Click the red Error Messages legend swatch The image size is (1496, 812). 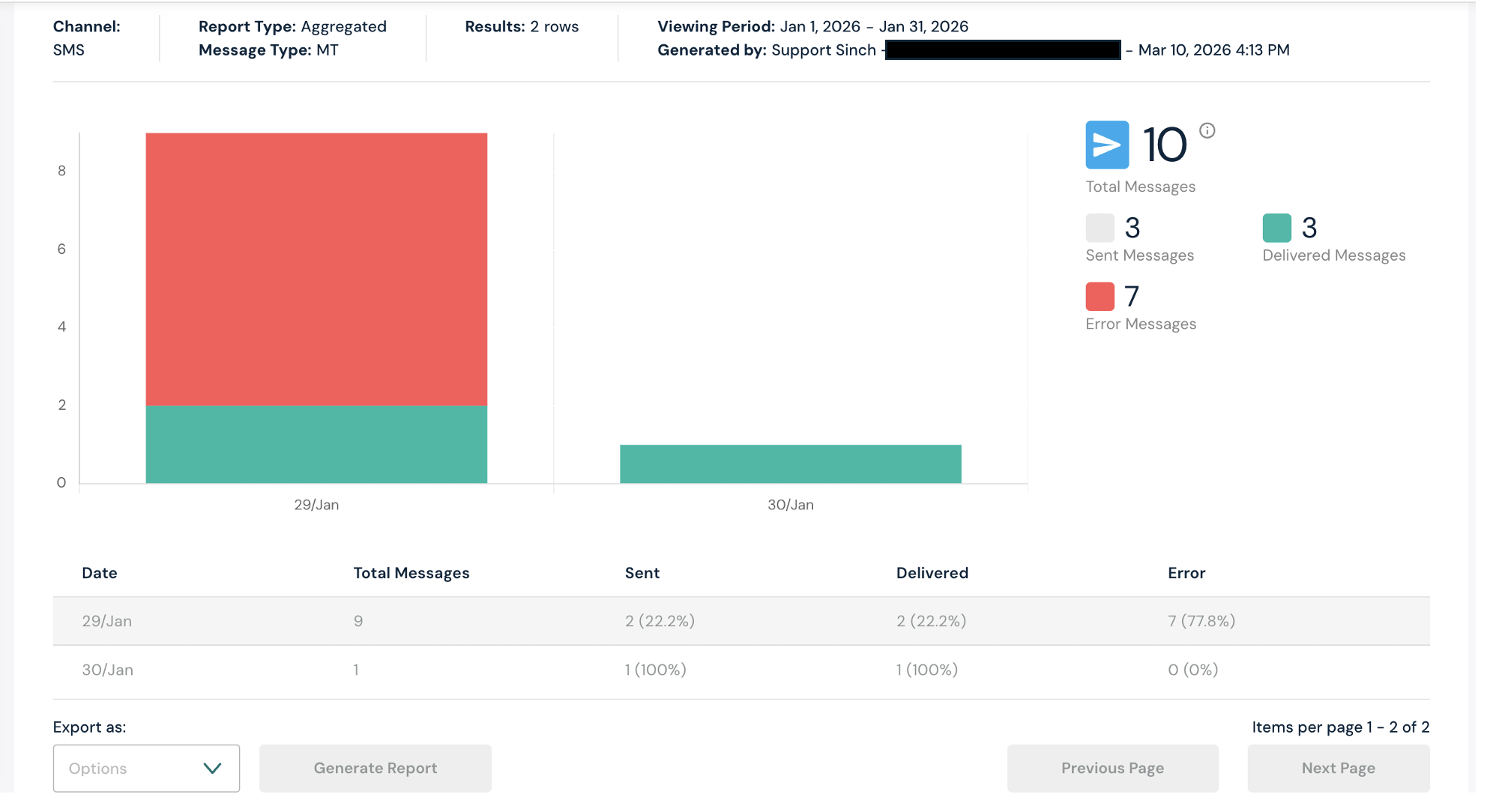point(1100,297)
